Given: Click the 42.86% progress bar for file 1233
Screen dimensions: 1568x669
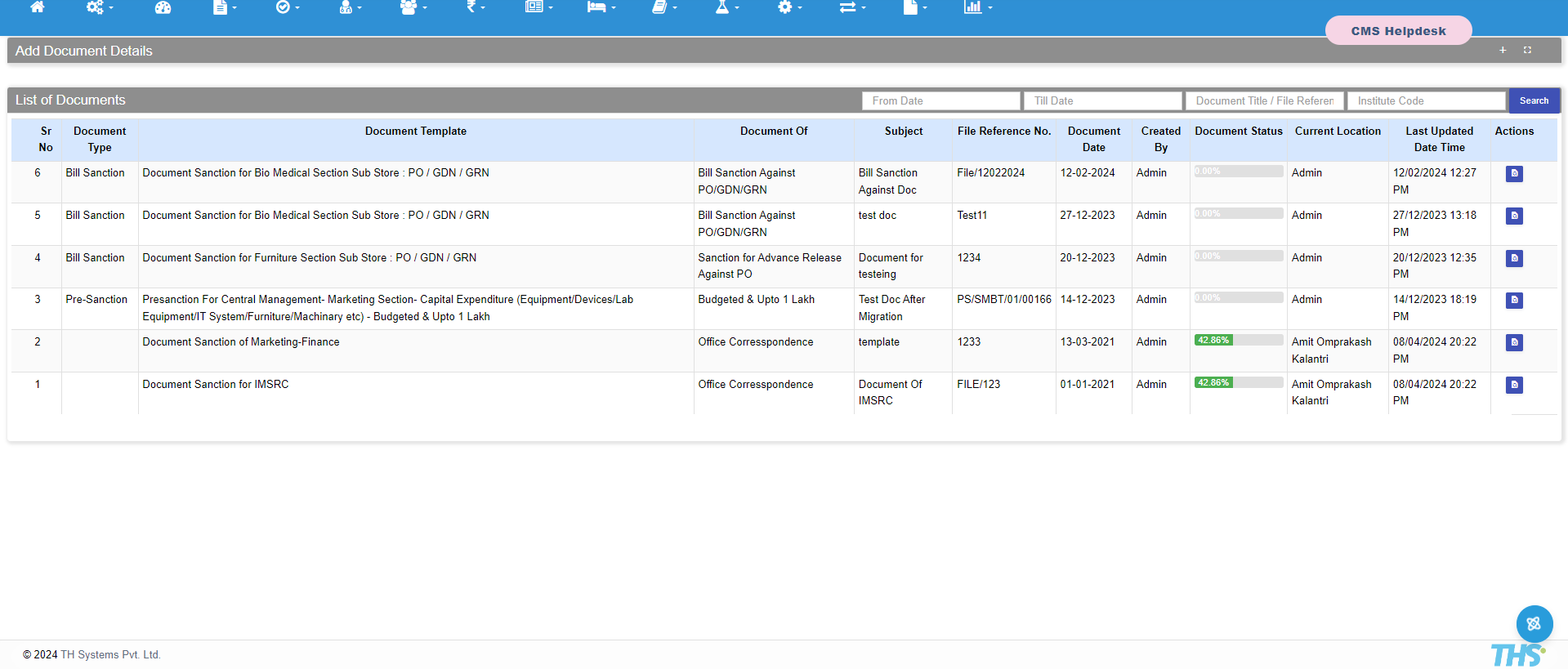Looking at the screenshot, I should 1238,341.
